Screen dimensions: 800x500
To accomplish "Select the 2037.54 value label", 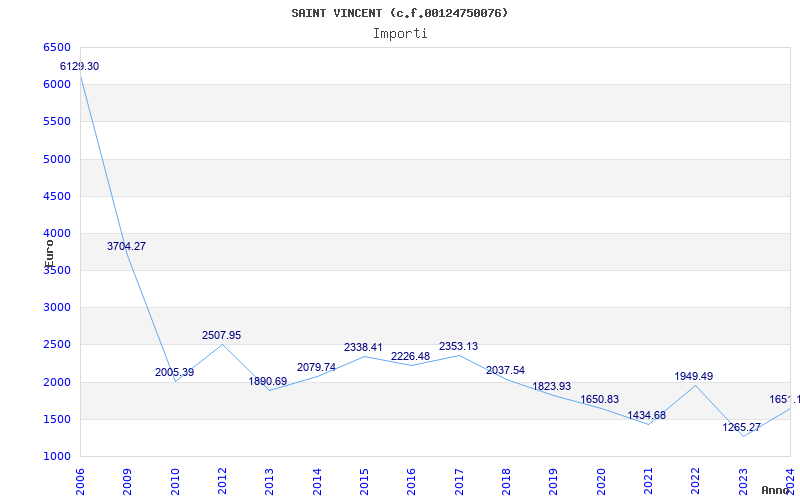I will click(x=505, y=370).
